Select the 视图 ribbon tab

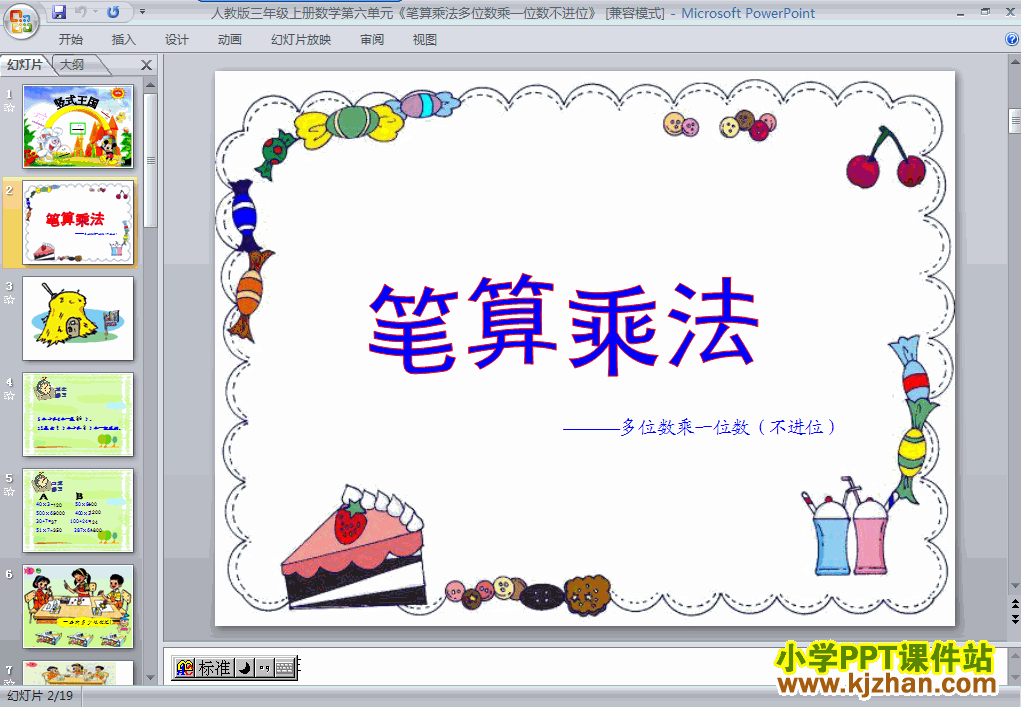pos(425,40)
